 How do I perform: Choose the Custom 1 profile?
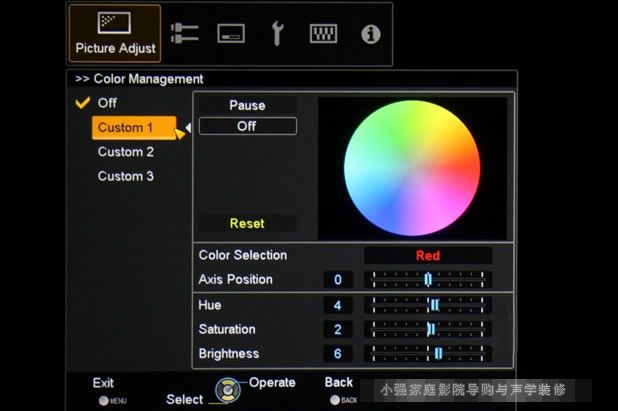click(x=127, y=128)
